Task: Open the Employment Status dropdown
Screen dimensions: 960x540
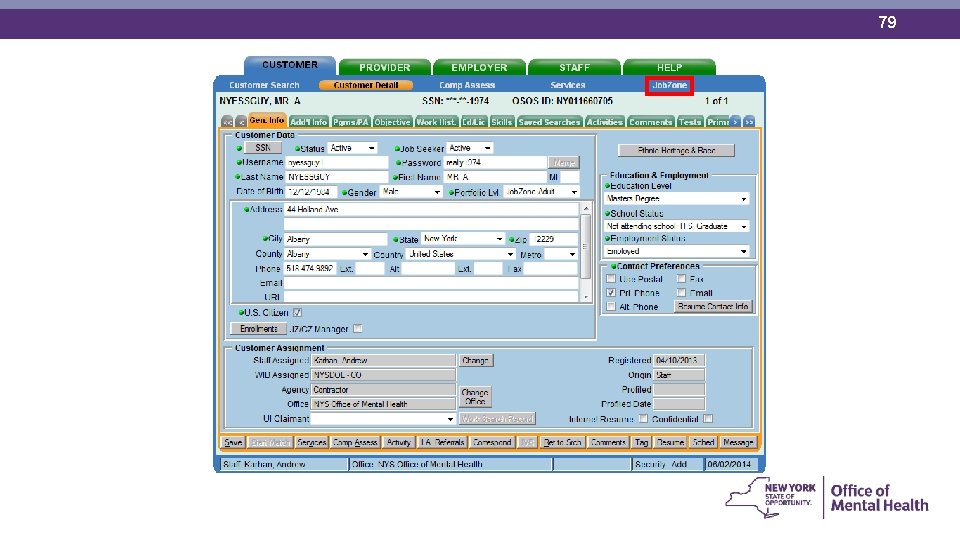Action: (x=744, y=251)
